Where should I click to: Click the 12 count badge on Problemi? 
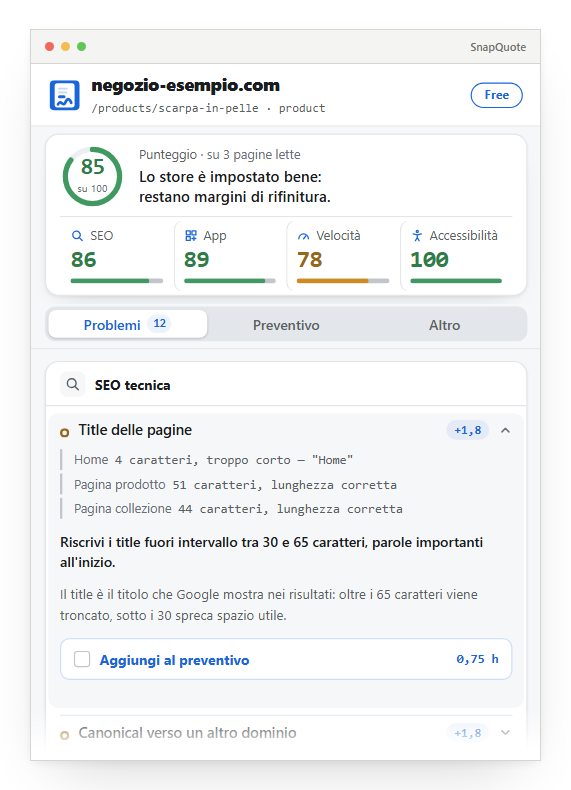tap(160, 323)
